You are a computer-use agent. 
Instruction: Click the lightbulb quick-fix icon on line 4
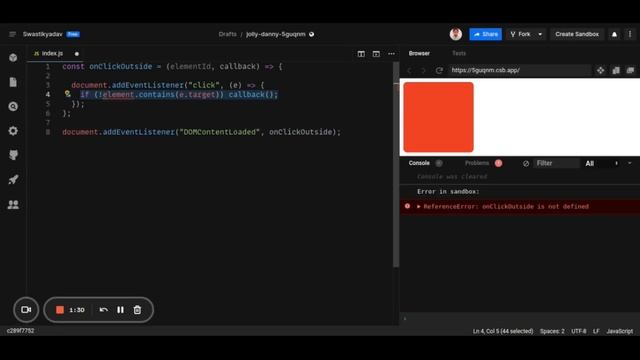click(68, 94)
